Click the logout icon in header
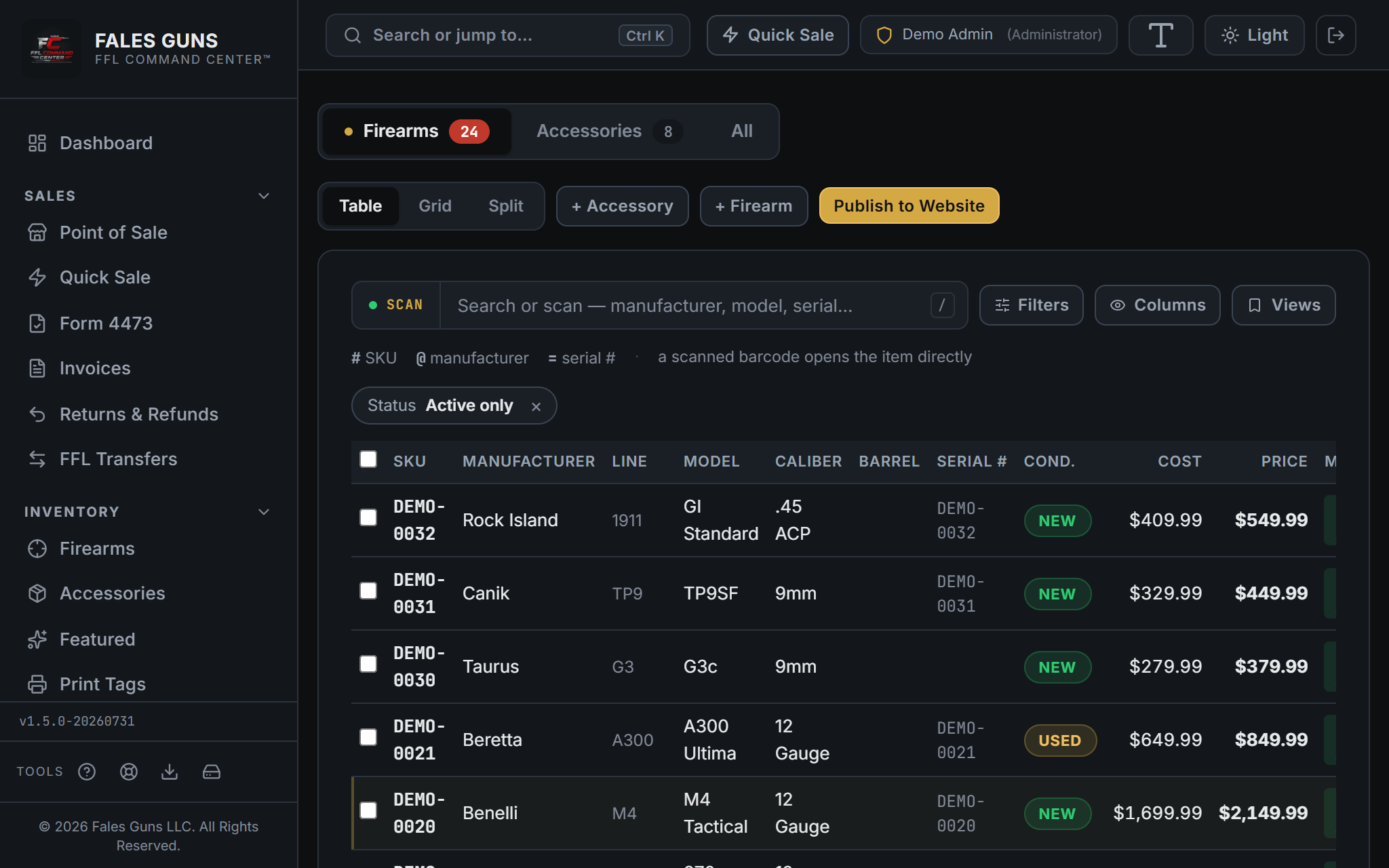The image size is (1389, 868). tap(1335, 35)
